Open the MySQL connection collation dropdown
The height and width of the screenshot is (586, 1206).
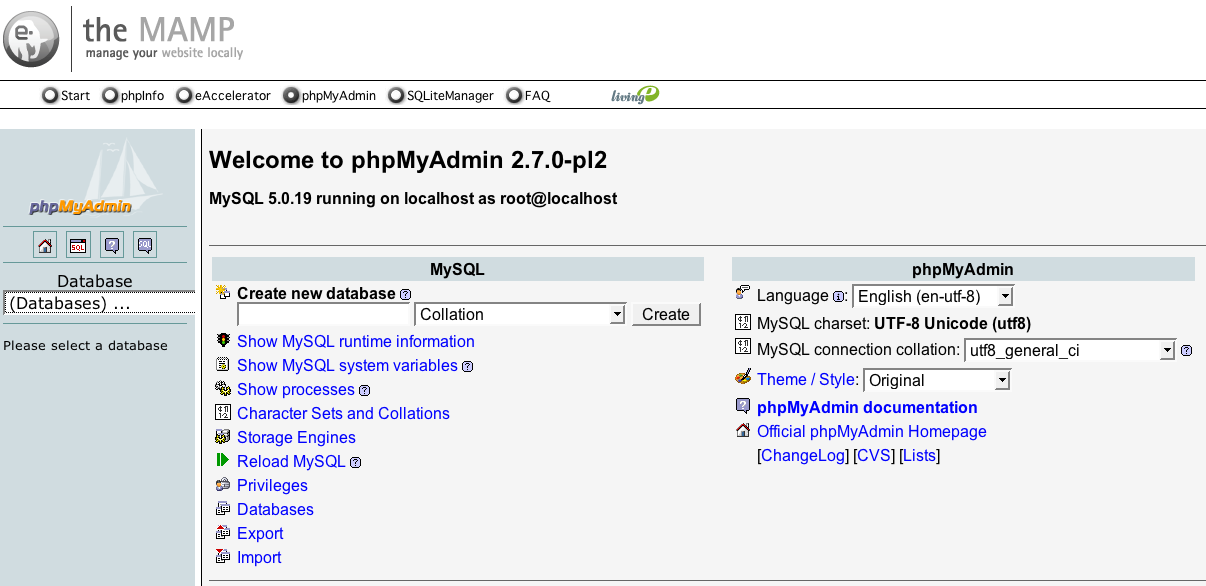(1070, 350)
